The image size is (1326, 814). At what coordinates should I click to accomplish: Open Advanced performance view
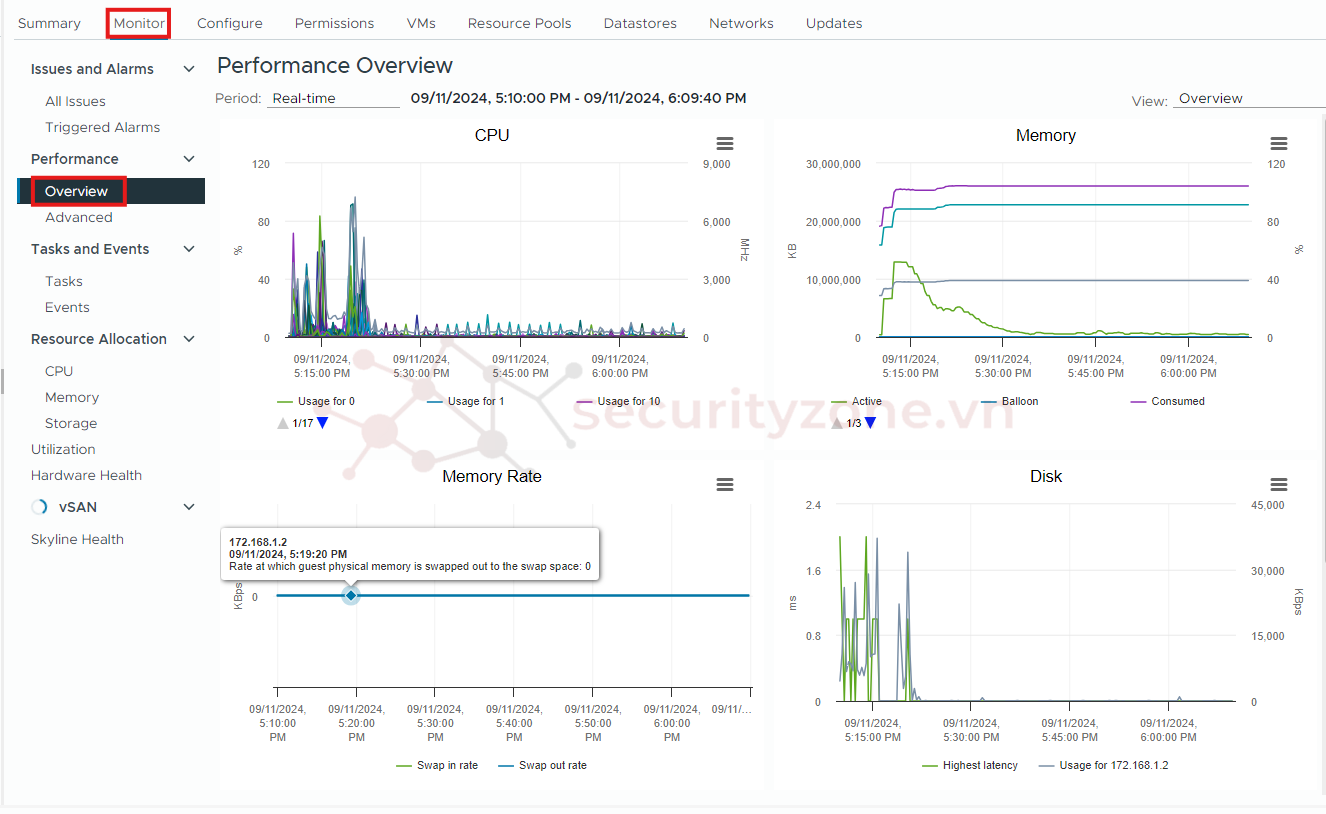[x=79, y=217]
